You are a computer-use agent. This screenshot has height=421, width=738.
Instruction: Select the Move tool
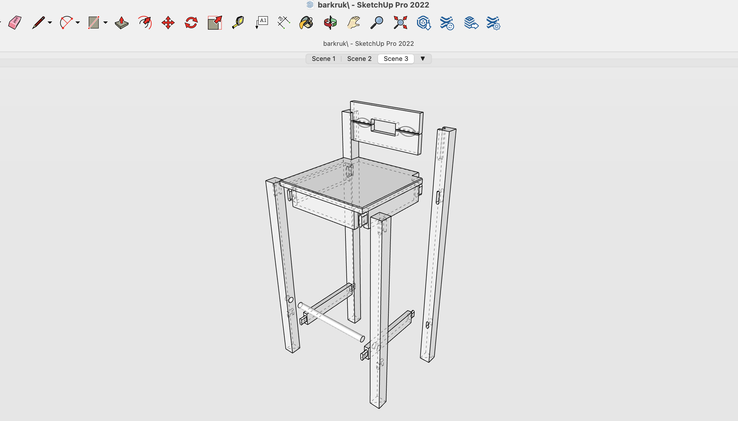pyautogui.click(x=167, y=22)
